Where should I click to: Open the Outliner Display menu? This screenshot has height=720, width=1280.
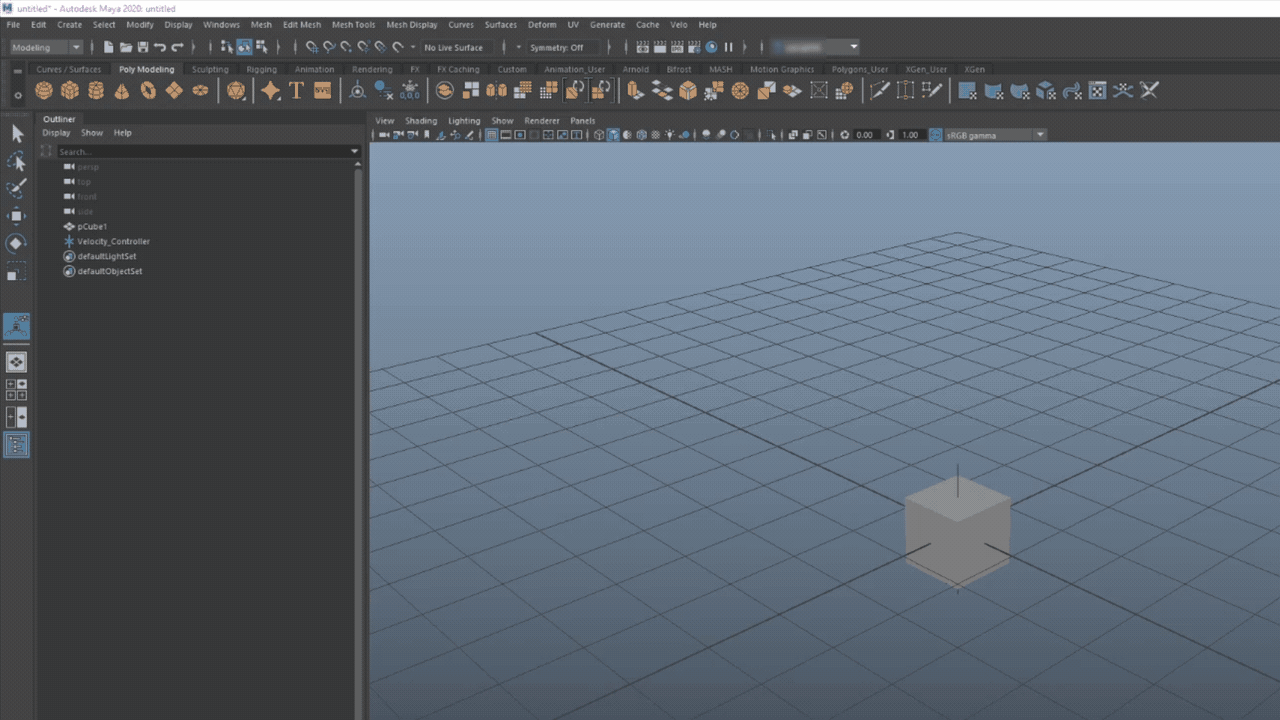pyautogui.click(x=56, y=133)
